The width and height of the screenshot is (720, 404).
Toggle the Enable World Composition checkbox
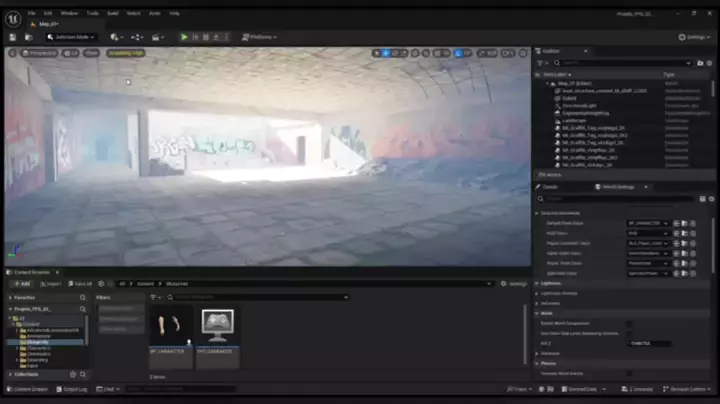coord(629,323)
